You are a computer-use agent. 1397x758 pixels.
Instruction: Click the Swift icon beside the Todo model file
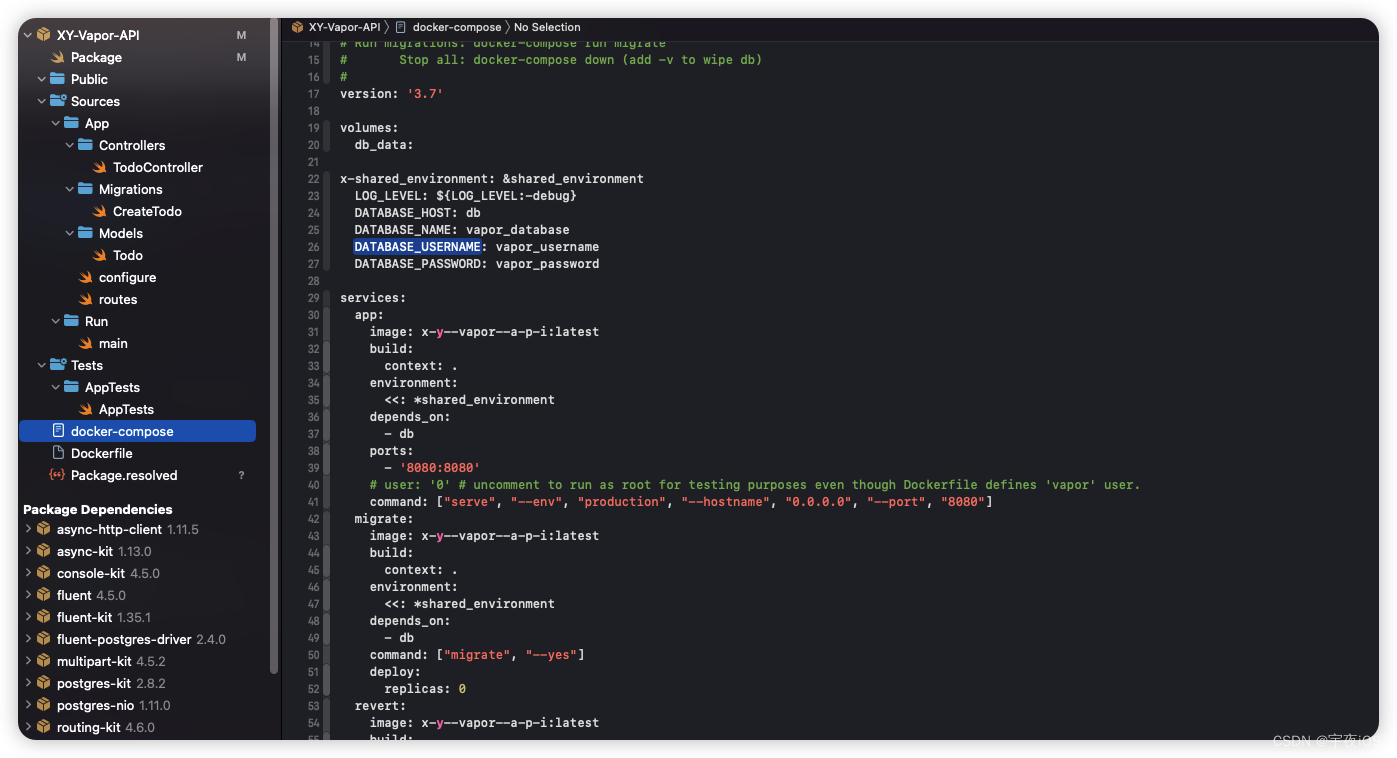pyautogui.click(x=100, y=255)
